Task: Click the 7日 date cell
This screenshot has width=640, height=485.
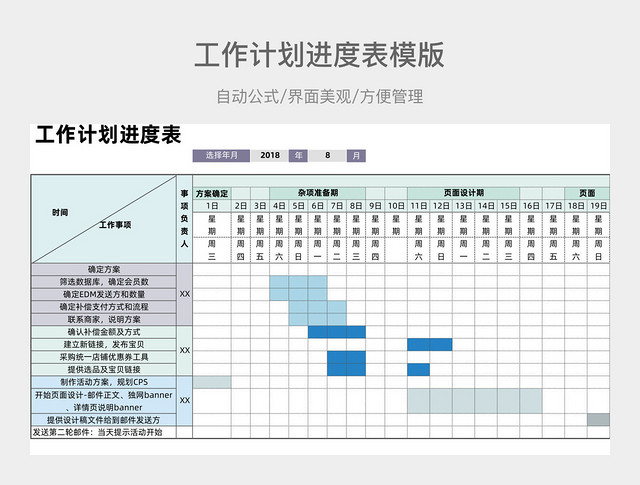Action: (x=337, y=206)
